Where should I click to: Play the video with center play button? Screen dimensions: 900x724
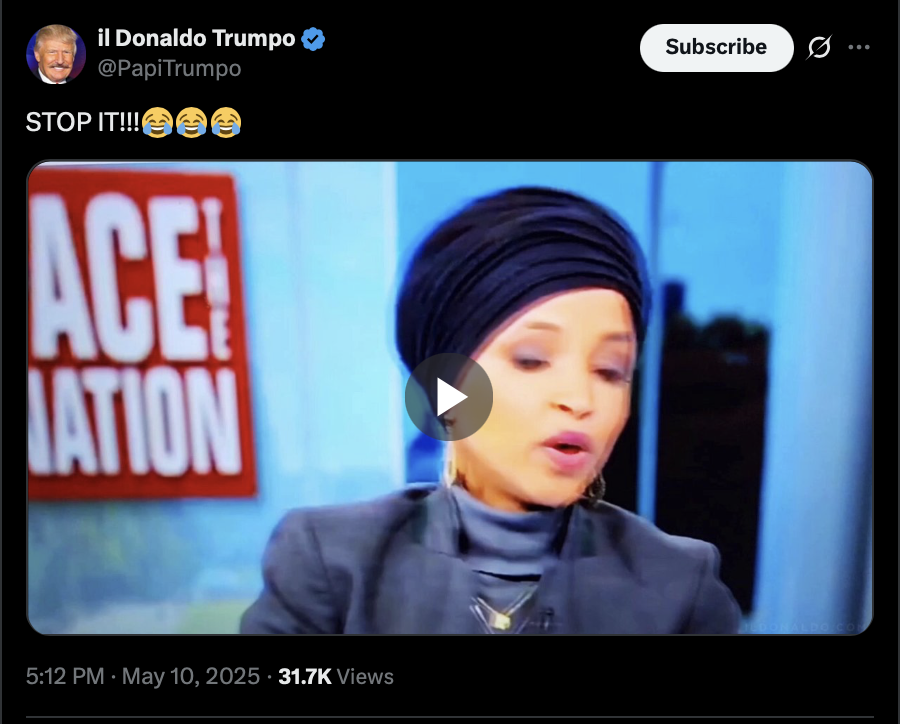tap(449, 397)
